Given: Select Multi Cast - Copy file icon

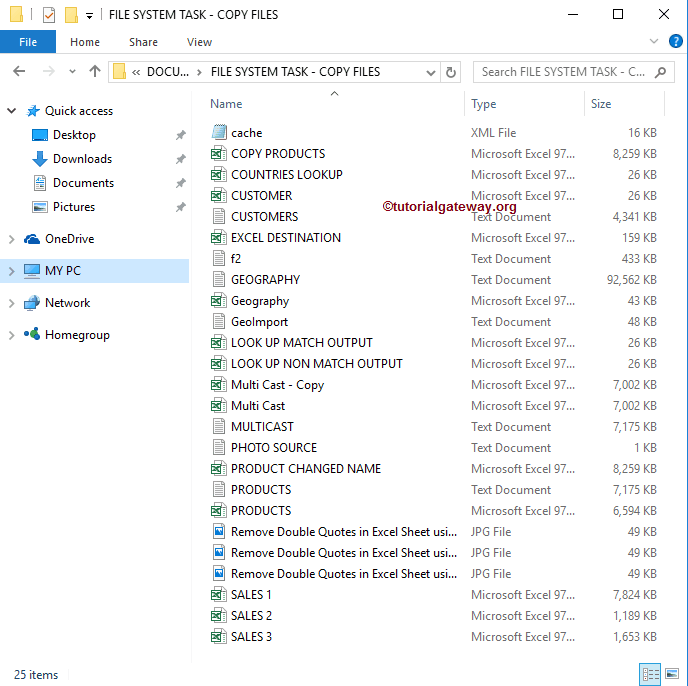Looking at the screenshot, I should [219, 384].
